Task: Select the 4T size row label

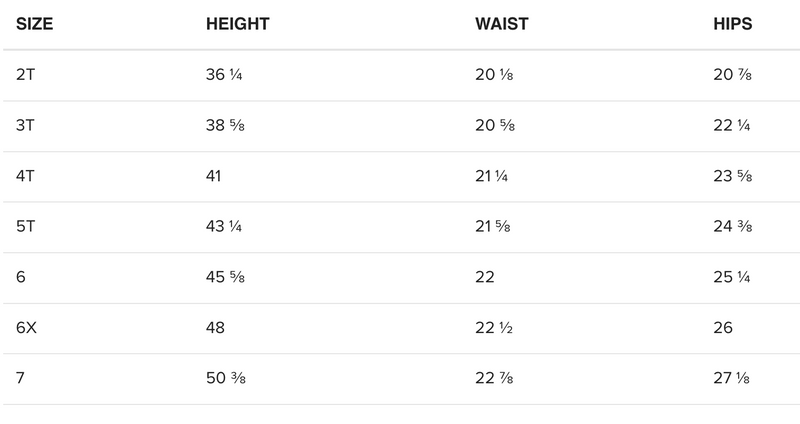Action: [x=26, y=176]
